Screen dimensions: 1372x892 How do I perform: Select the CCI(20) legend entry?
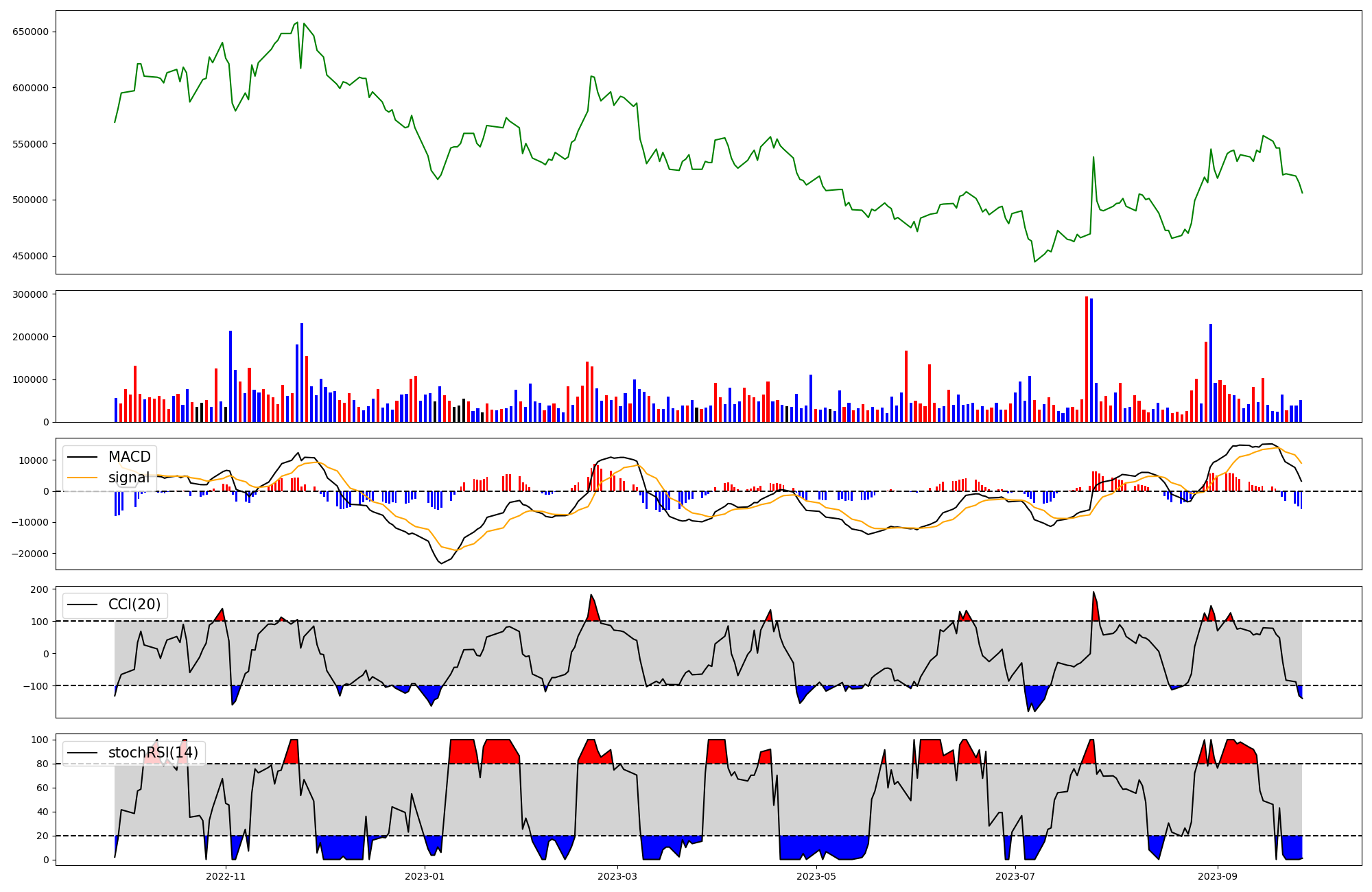coord(134,605)
